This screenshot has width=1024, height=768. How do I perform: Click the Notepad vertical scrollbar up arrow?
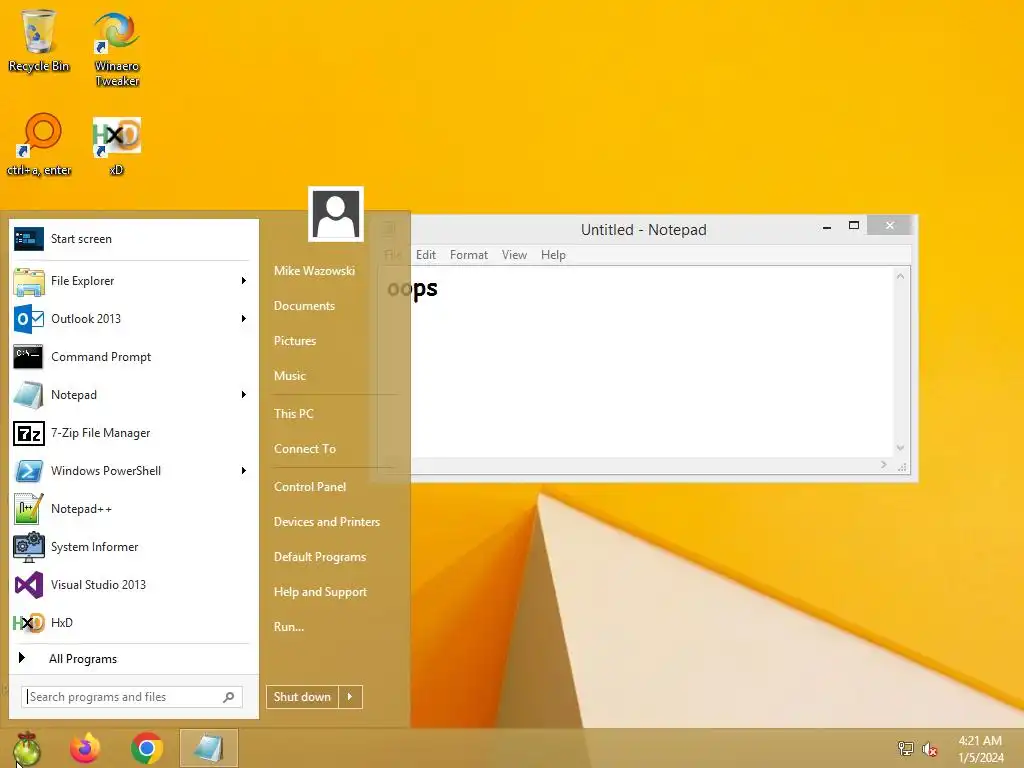(x=901, y=276)
